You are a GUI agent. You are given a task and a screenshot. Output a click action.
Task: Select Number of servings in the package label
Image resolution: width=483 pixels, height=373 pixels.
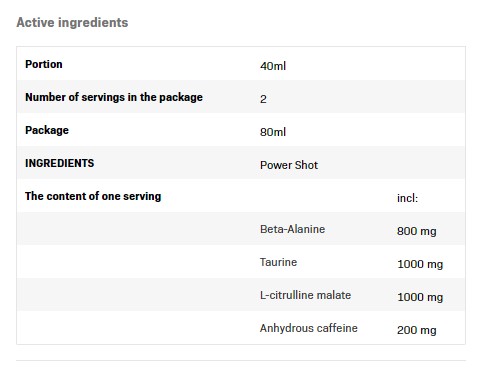click(114, 97)
